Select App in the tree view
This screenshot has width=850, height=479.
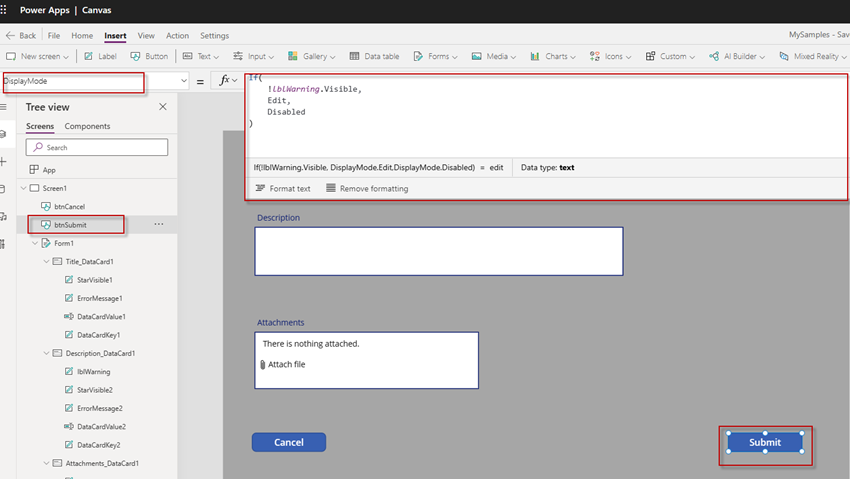coord(49,170)
